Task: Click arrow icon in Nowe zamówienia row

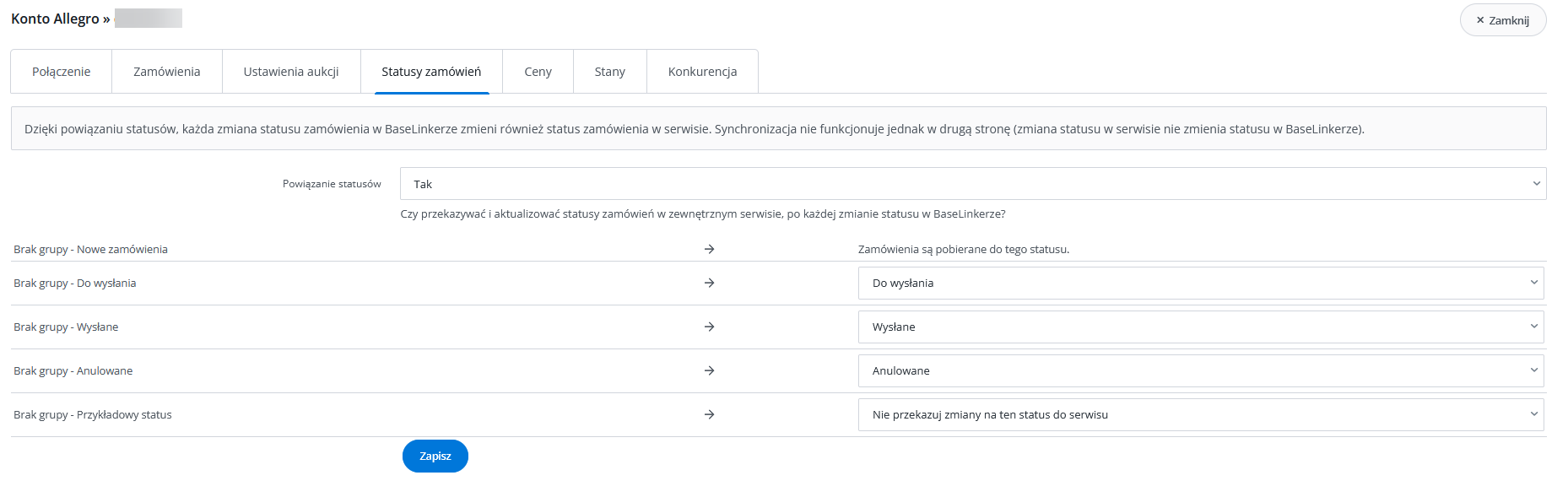Action: (709, 249)
